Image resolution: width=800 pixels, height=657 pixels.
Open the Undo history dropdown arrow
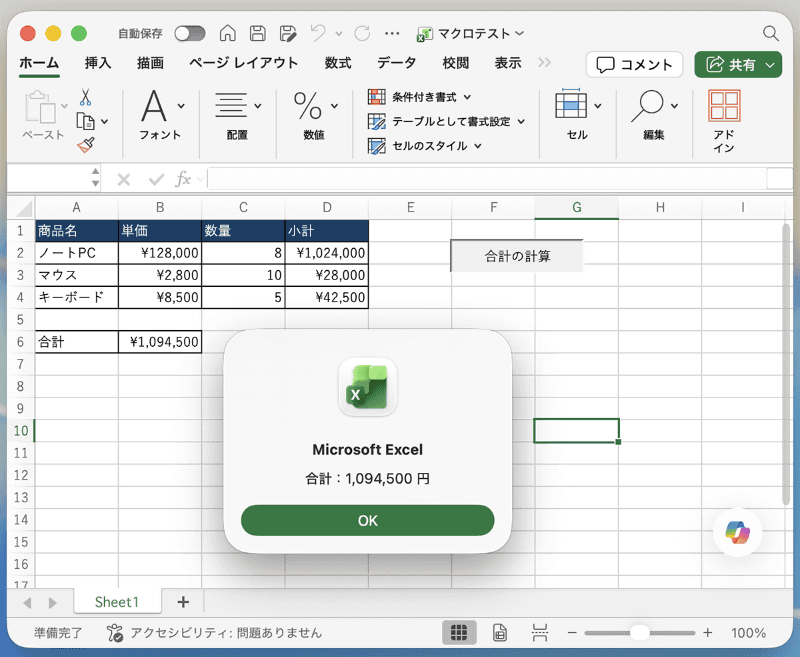339,34
